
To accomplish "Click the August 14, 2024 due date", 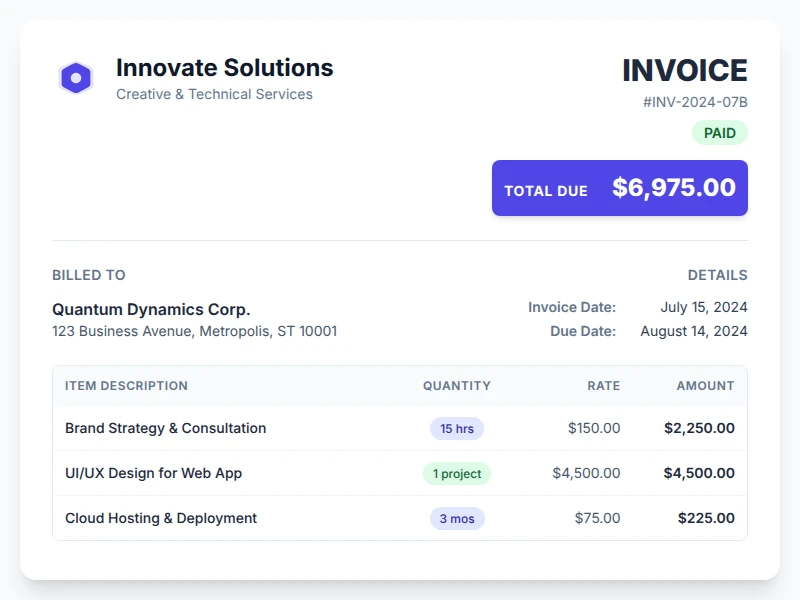I will click(693, 331).
